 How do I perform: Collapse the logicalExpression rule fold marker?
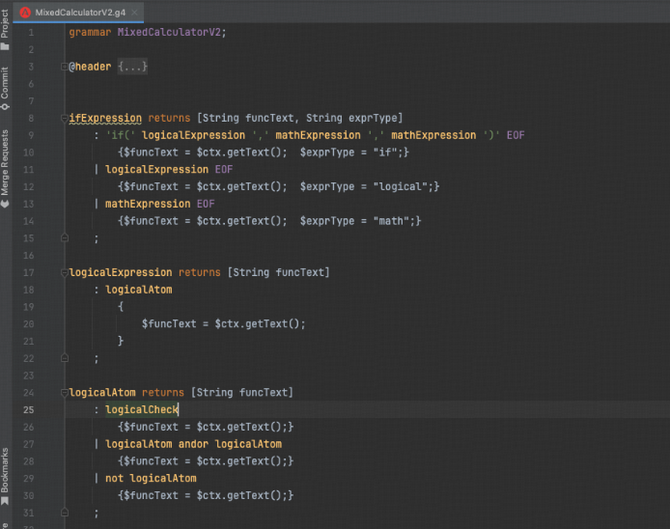65,272
